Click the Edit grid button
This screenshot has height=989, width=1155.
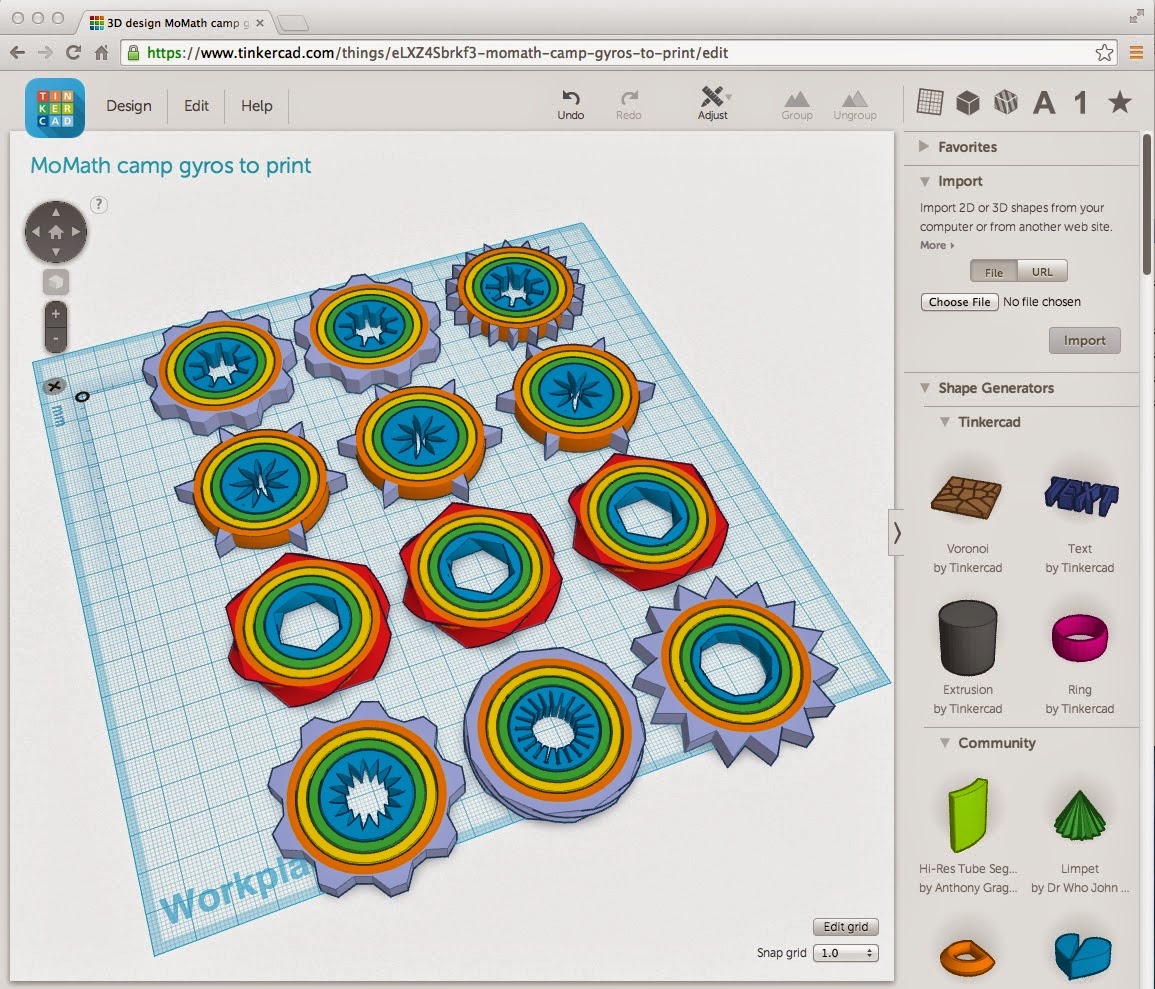coord(846,926)
